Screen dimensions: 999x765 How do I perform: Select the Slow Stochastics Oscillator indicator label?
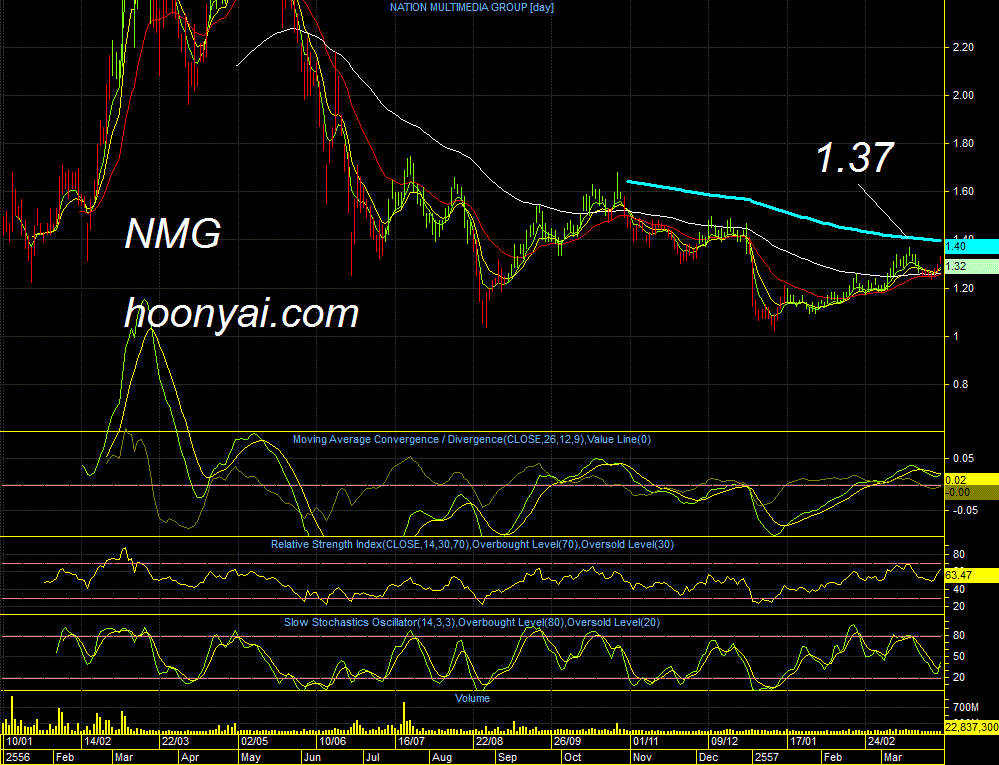471,622
